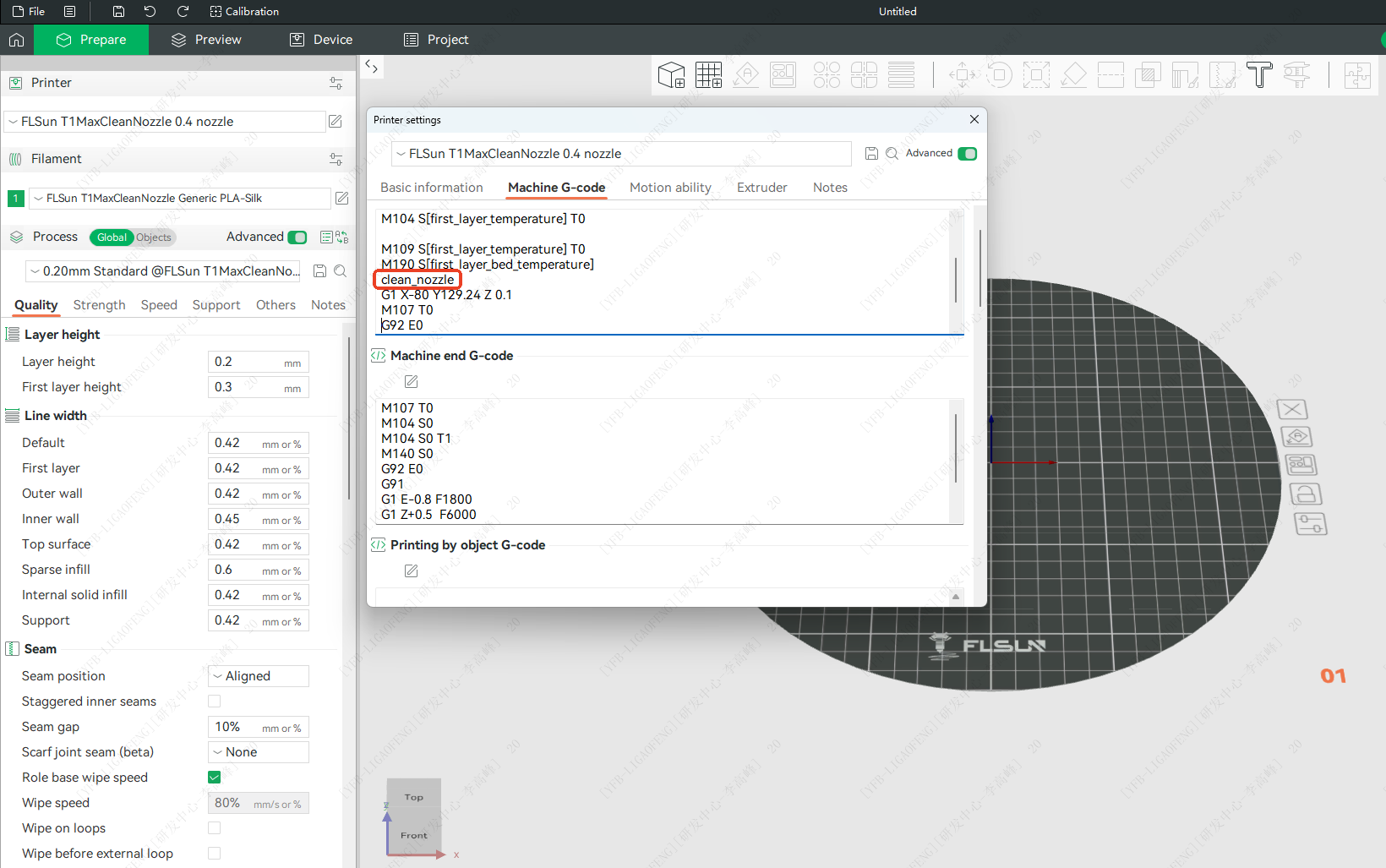Open Seam position Aligned dropdown
Screen dimensions: 1386x868
[259, 676]
